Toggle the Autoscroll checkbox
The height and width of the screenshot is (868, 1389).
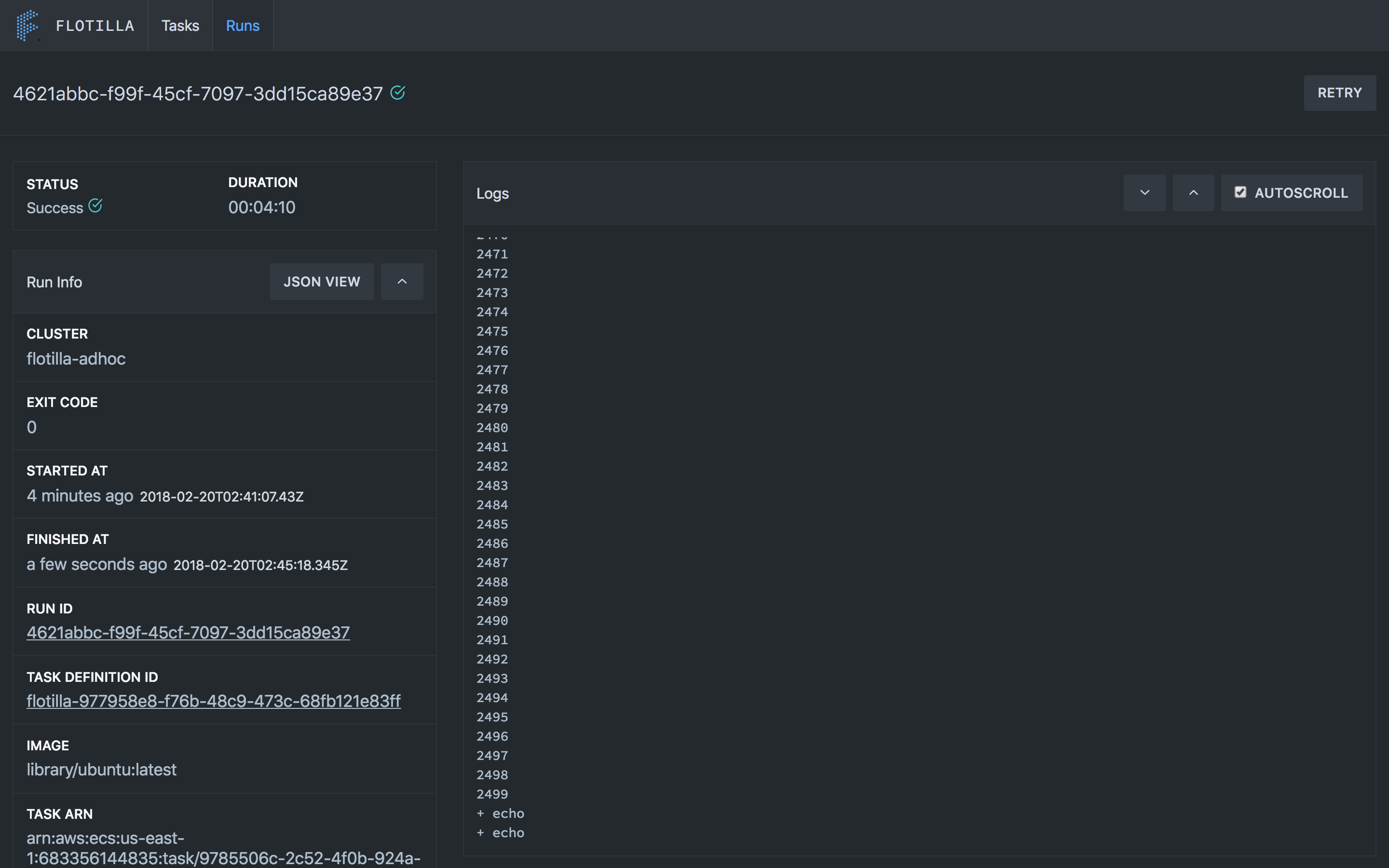(1240, 192)
